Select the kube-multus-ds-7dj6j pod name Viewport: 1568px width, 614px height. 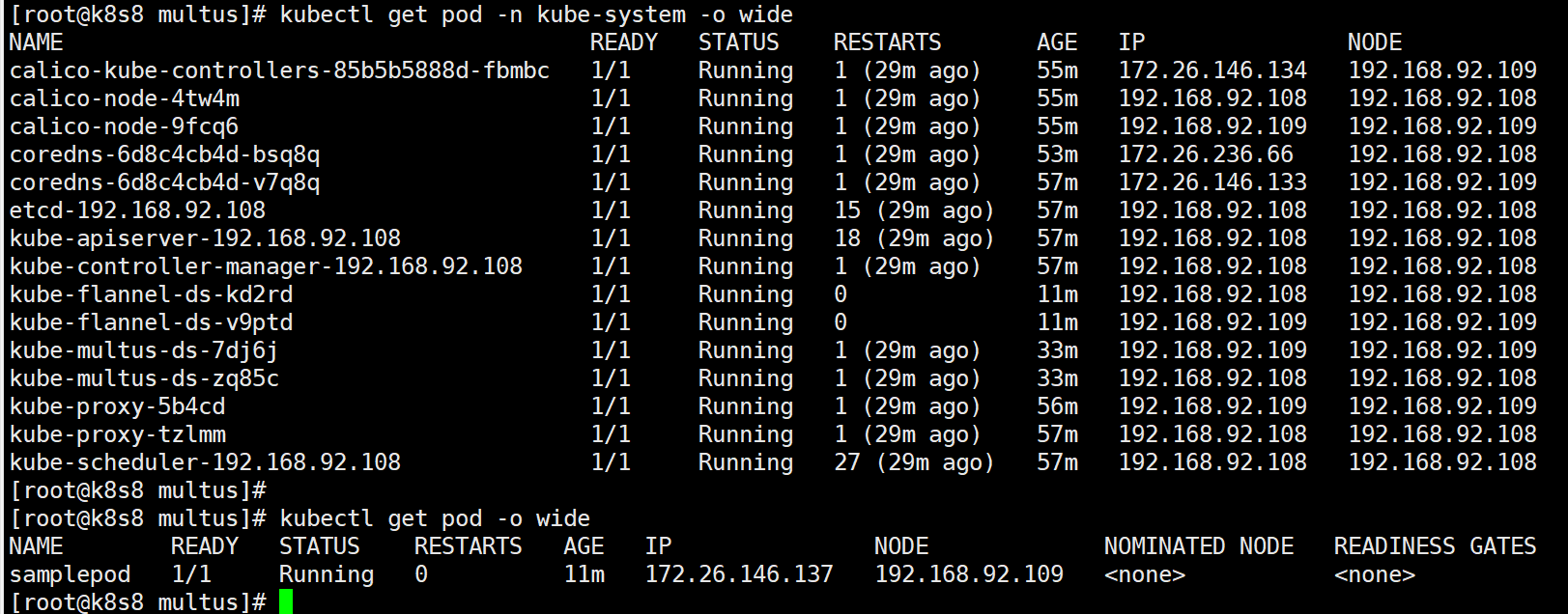(x=144, y=350)
